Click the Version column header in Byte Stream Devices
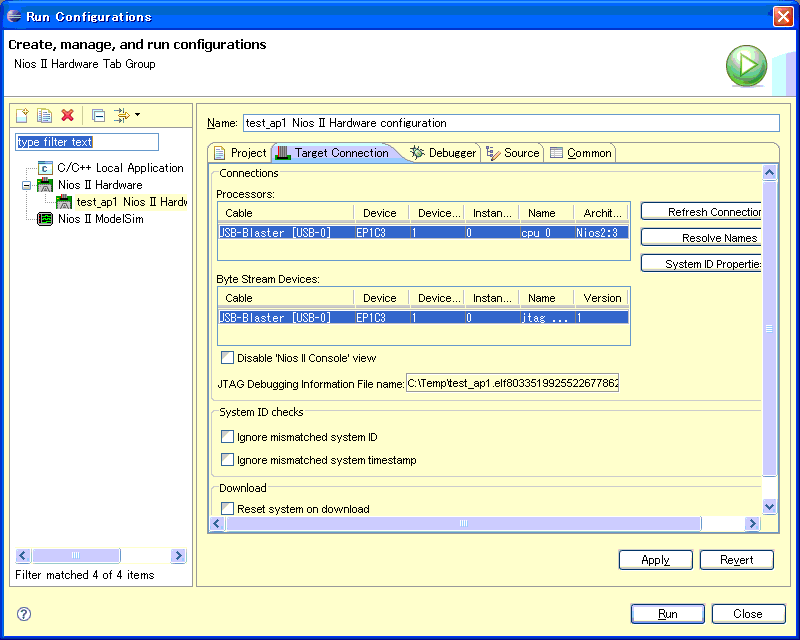Screen dimensions: 800x640 tap(602, 298)
